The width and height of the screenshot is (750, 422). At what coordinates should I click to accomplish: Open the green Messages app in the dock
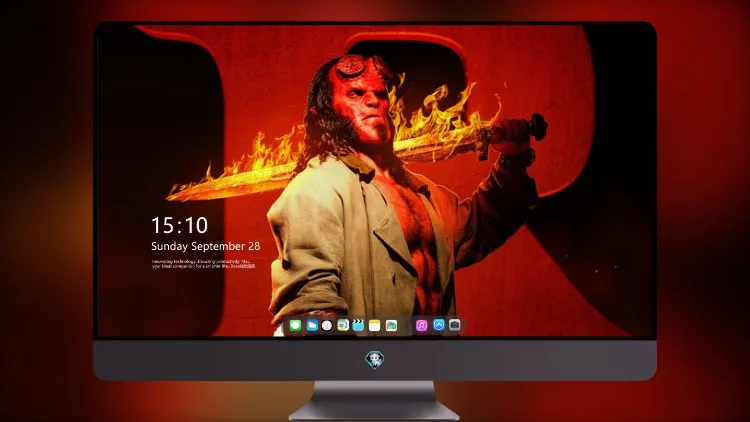tap(295, 326)
